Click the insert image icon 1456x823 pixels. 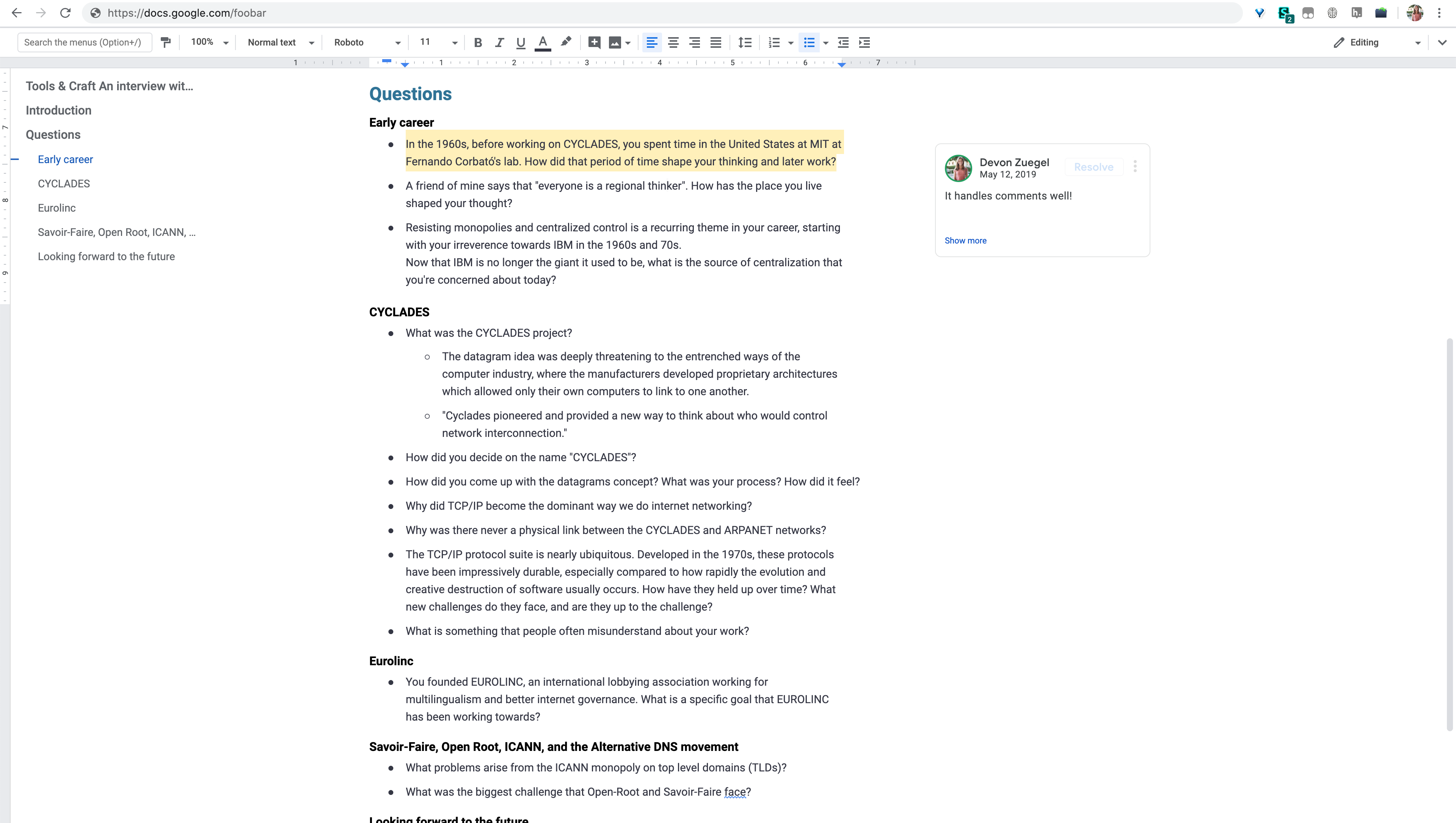point(614,42)
